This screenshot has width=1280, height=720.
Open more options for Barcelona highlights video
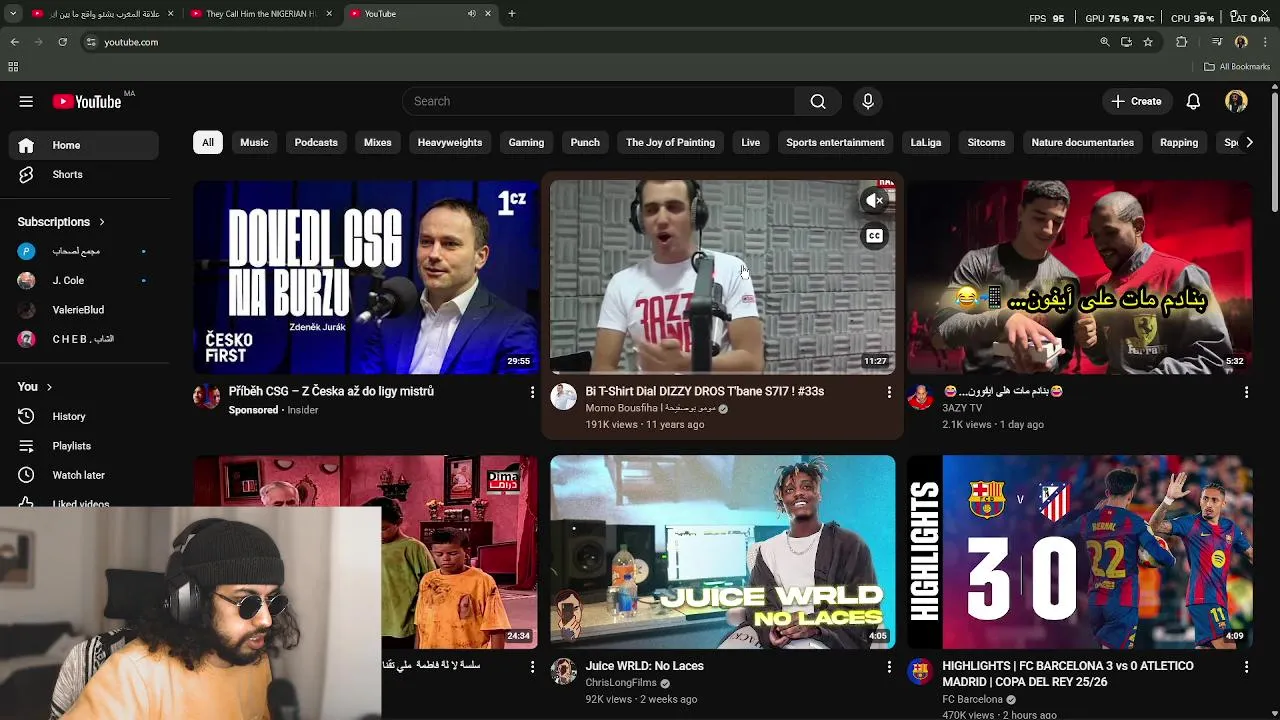(1246, 666)
